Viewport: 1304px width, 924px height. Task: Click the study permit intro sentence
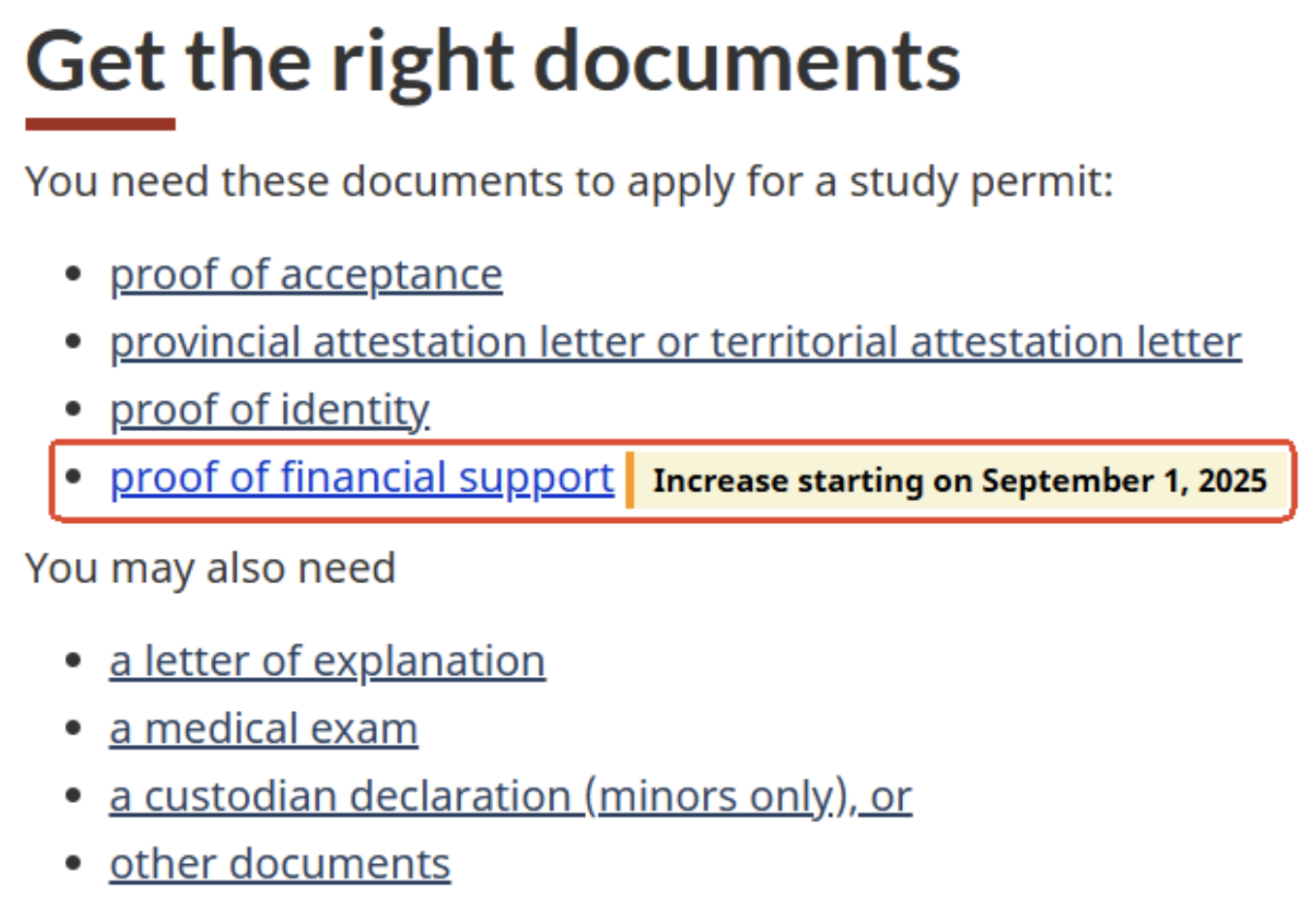569,182
